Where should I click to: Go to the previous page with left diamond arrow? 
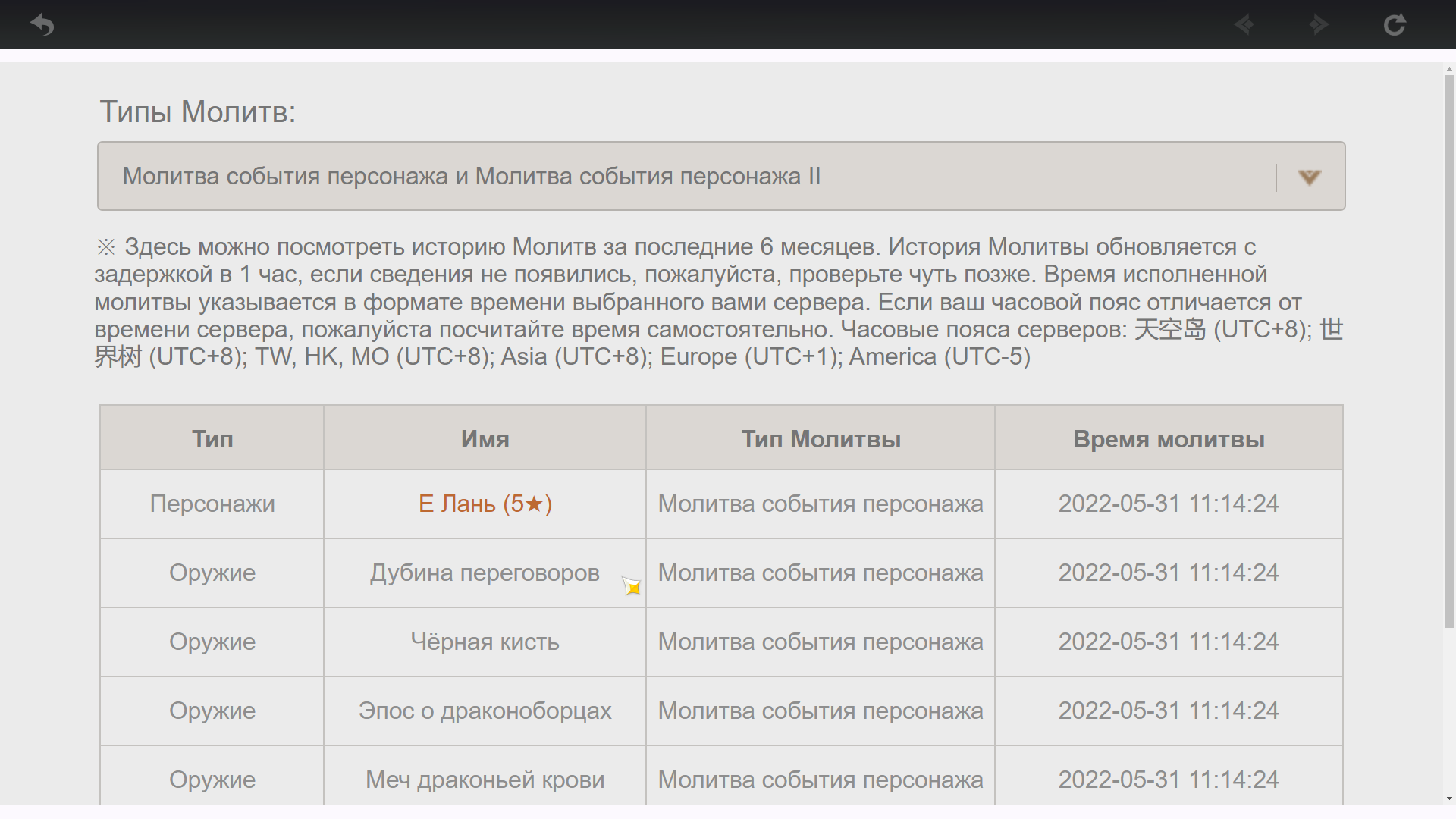1244,24
